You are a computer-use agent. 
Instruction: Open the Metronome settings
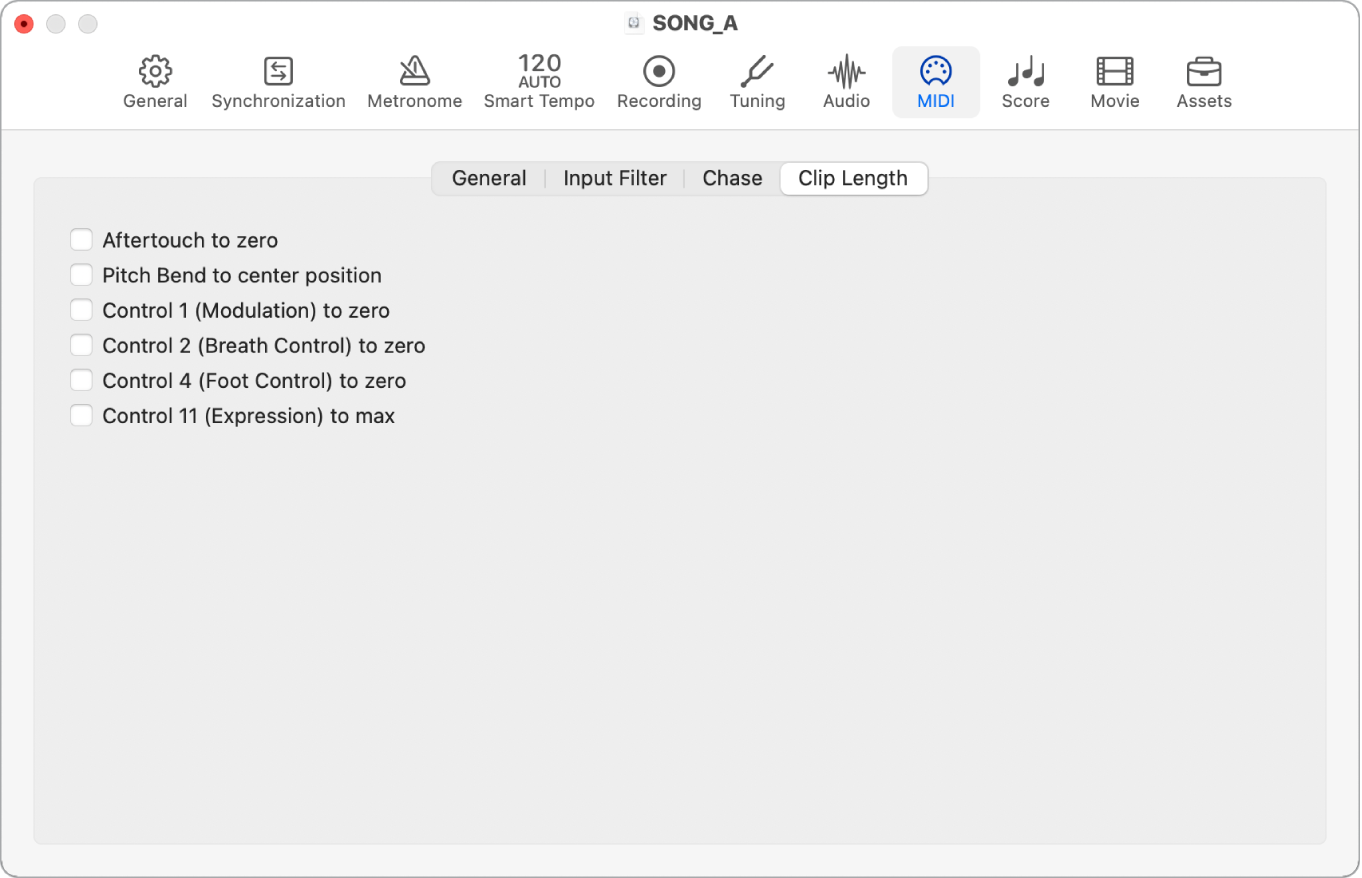414,80
